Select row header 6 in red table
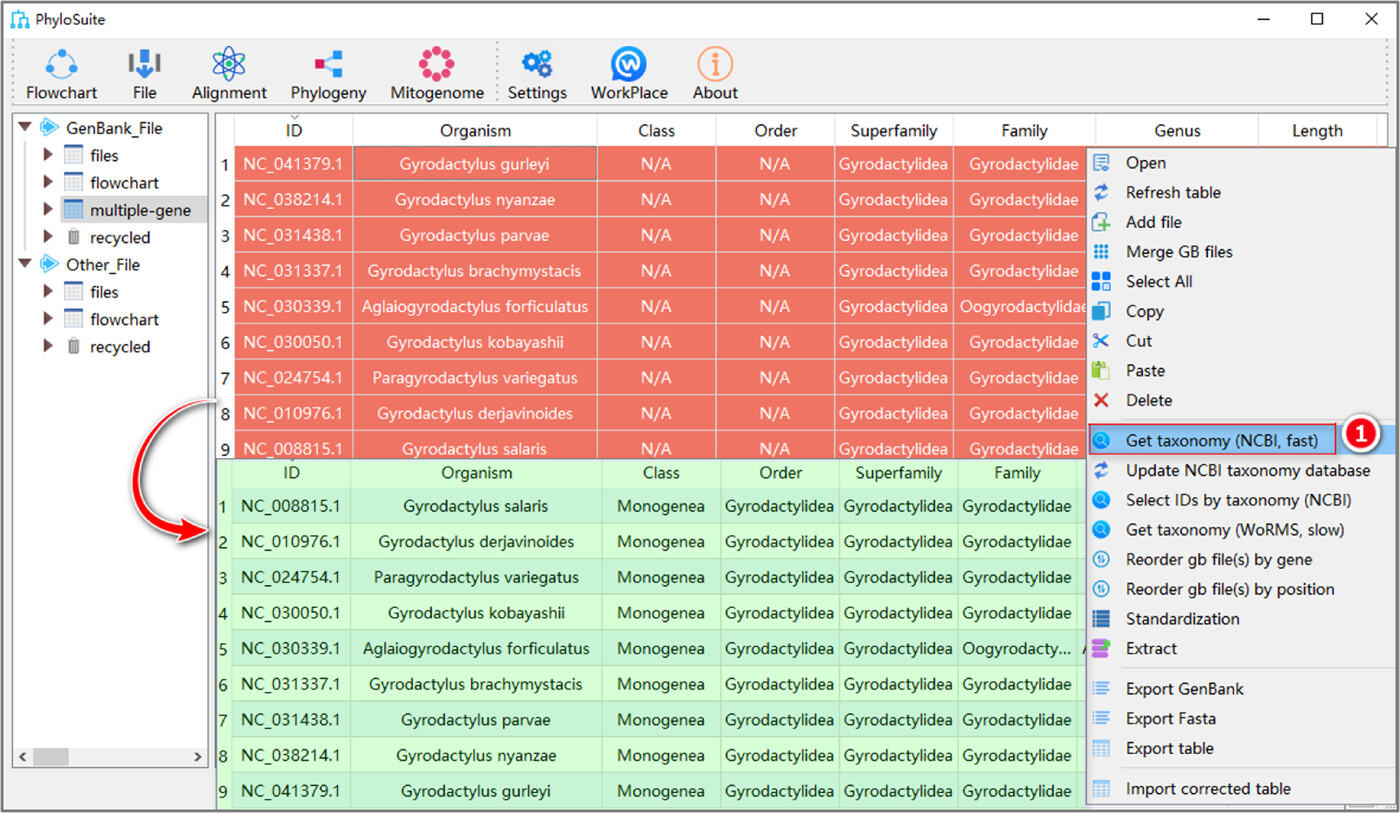 (226, 342)
